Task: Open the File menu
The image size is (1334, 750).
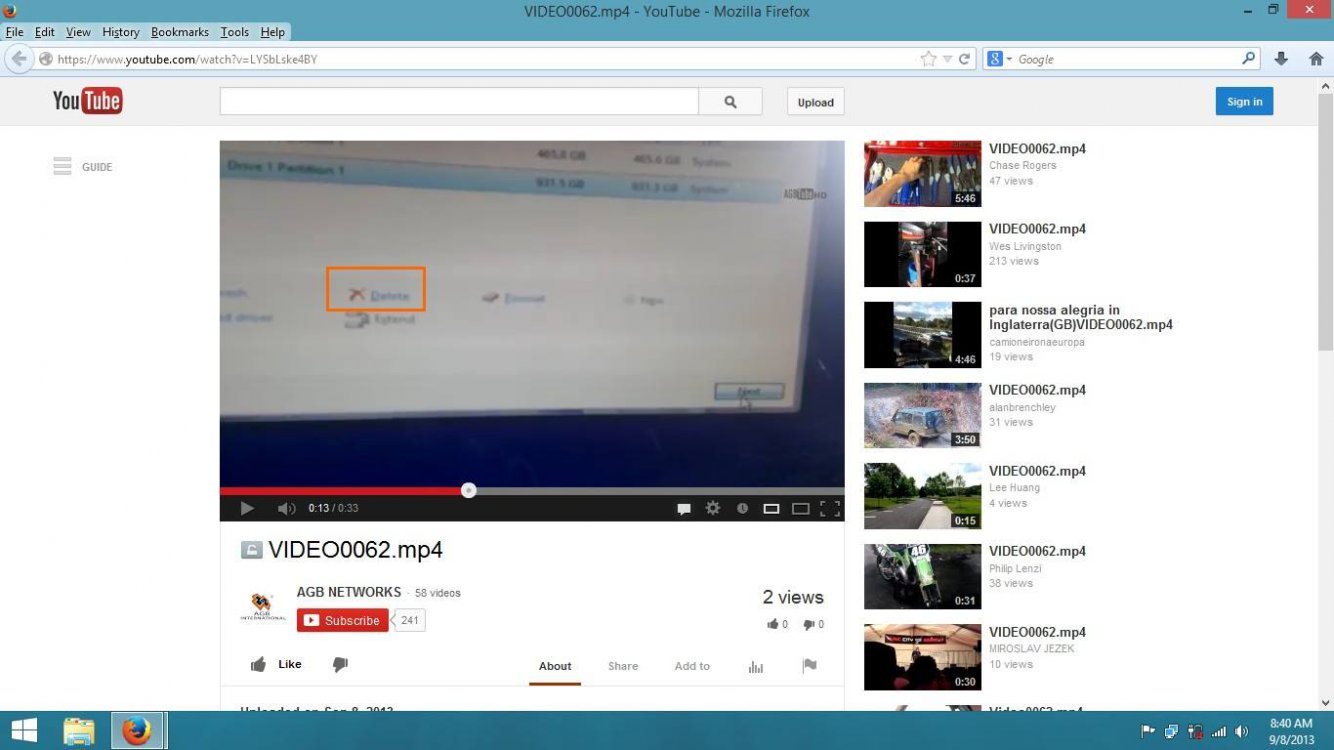Action: pos(14,32)
